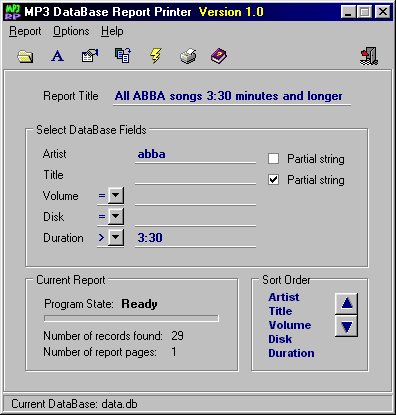Select 'Disk' in the Sort Order list
The image size is (396, 415).
click(280, 339)
